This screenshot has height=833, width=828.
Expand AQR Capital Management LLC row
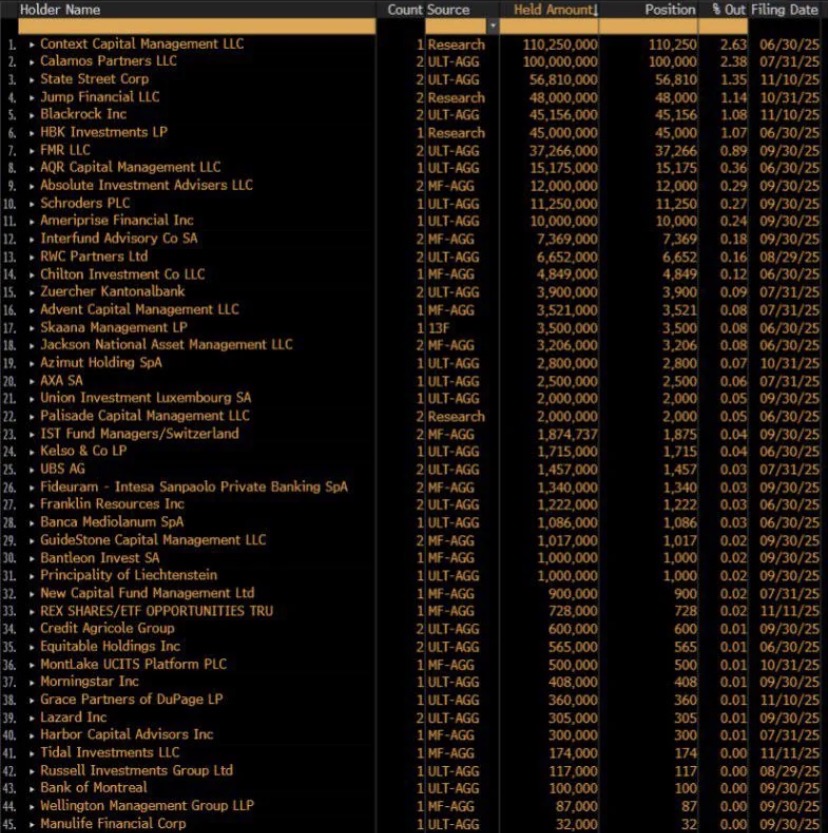click(x=32, y=168)
